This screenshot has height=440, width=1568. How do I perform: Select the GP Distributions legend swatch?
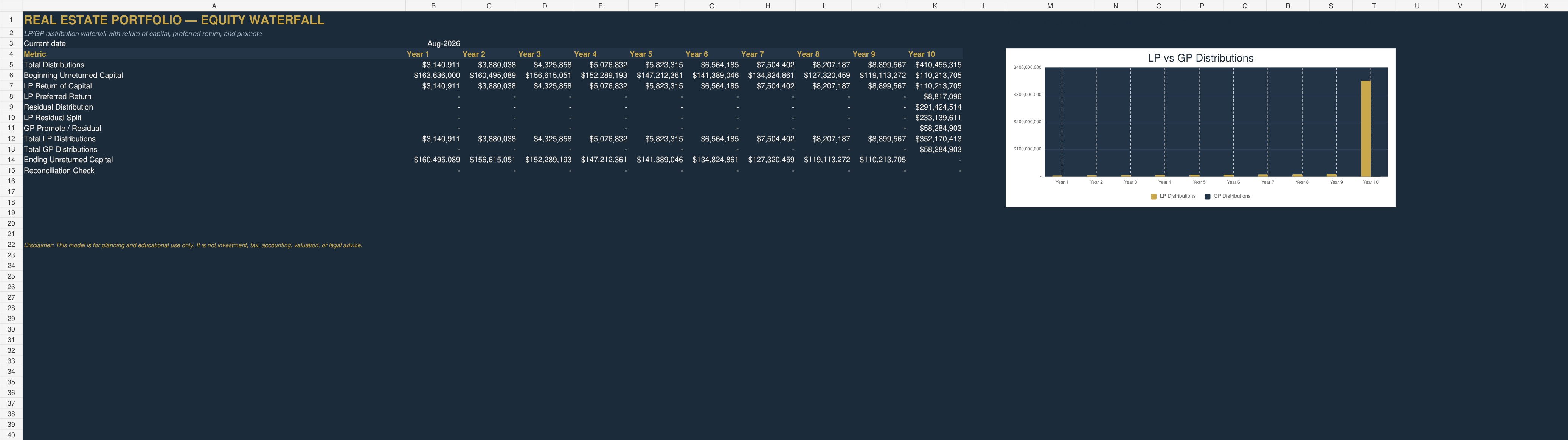(1207, 197)
